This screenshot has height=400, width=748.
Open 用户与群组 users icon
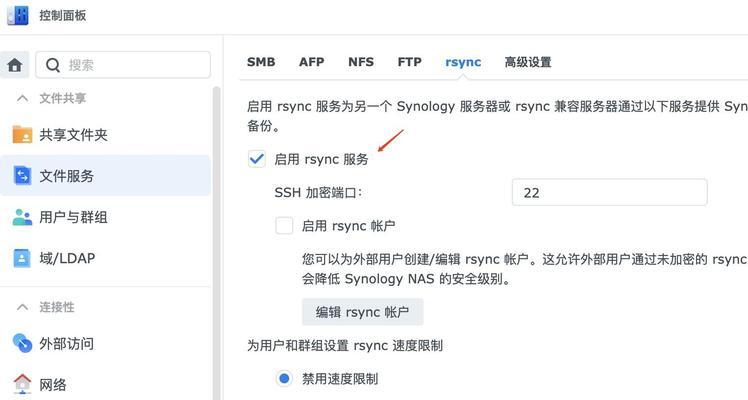22,217
